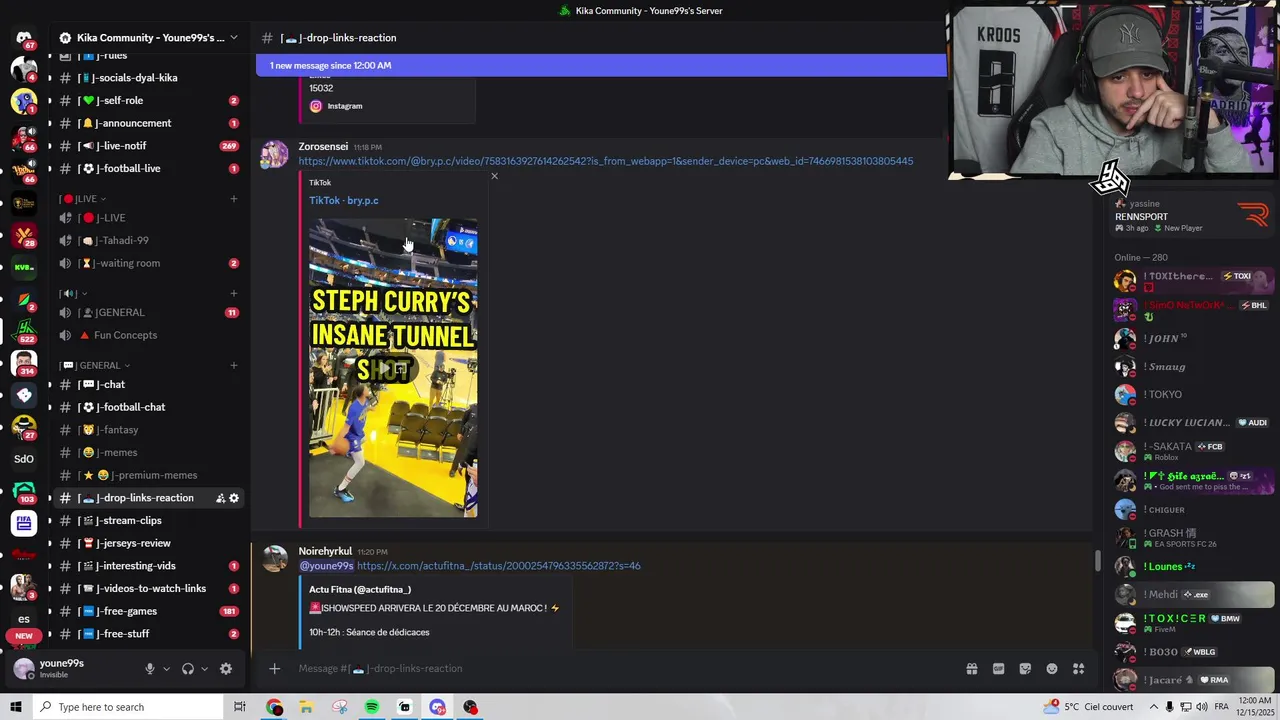Click the Zorosensei username
Image resolution: width=1280 pixels, height=720 pixels.
point(323,147)
